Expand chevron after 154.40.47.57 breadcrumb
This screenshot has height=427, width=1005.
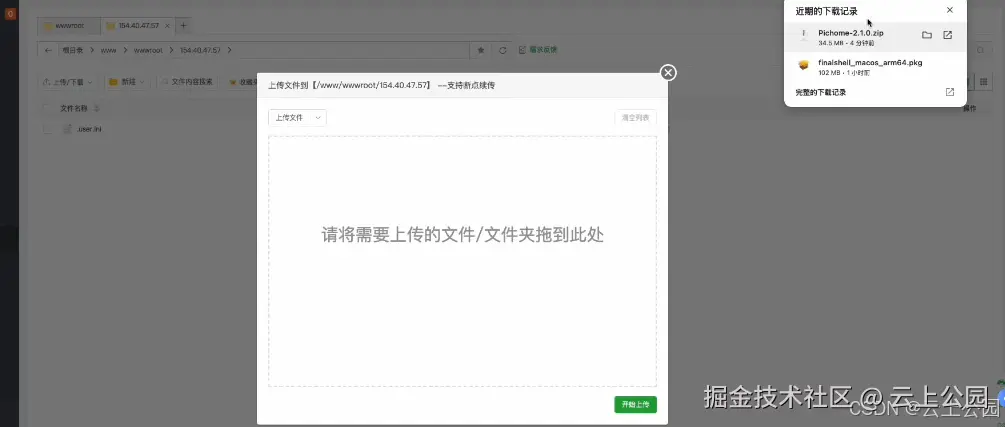[x=229, y=50]
